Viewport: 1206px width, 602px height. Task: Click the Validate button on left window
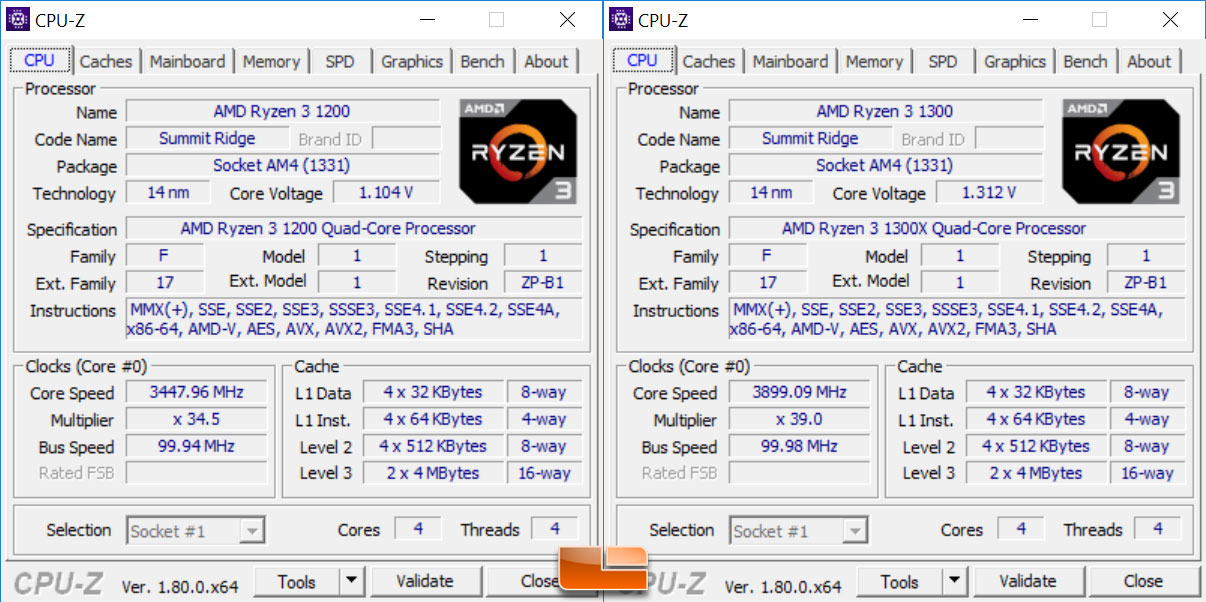click(426, 580)
